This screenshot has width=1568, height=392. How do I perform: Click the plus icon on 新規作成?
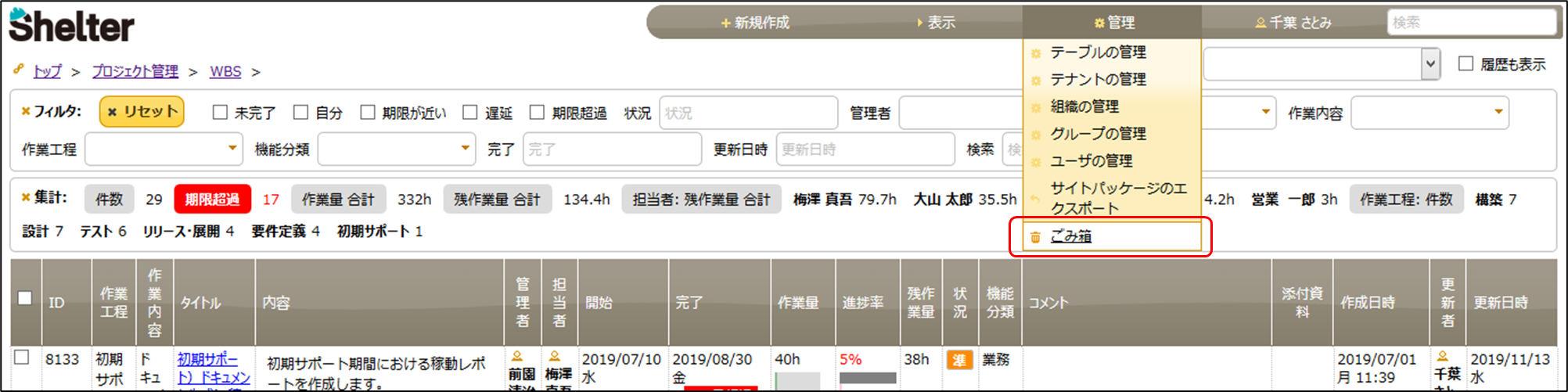725,23
